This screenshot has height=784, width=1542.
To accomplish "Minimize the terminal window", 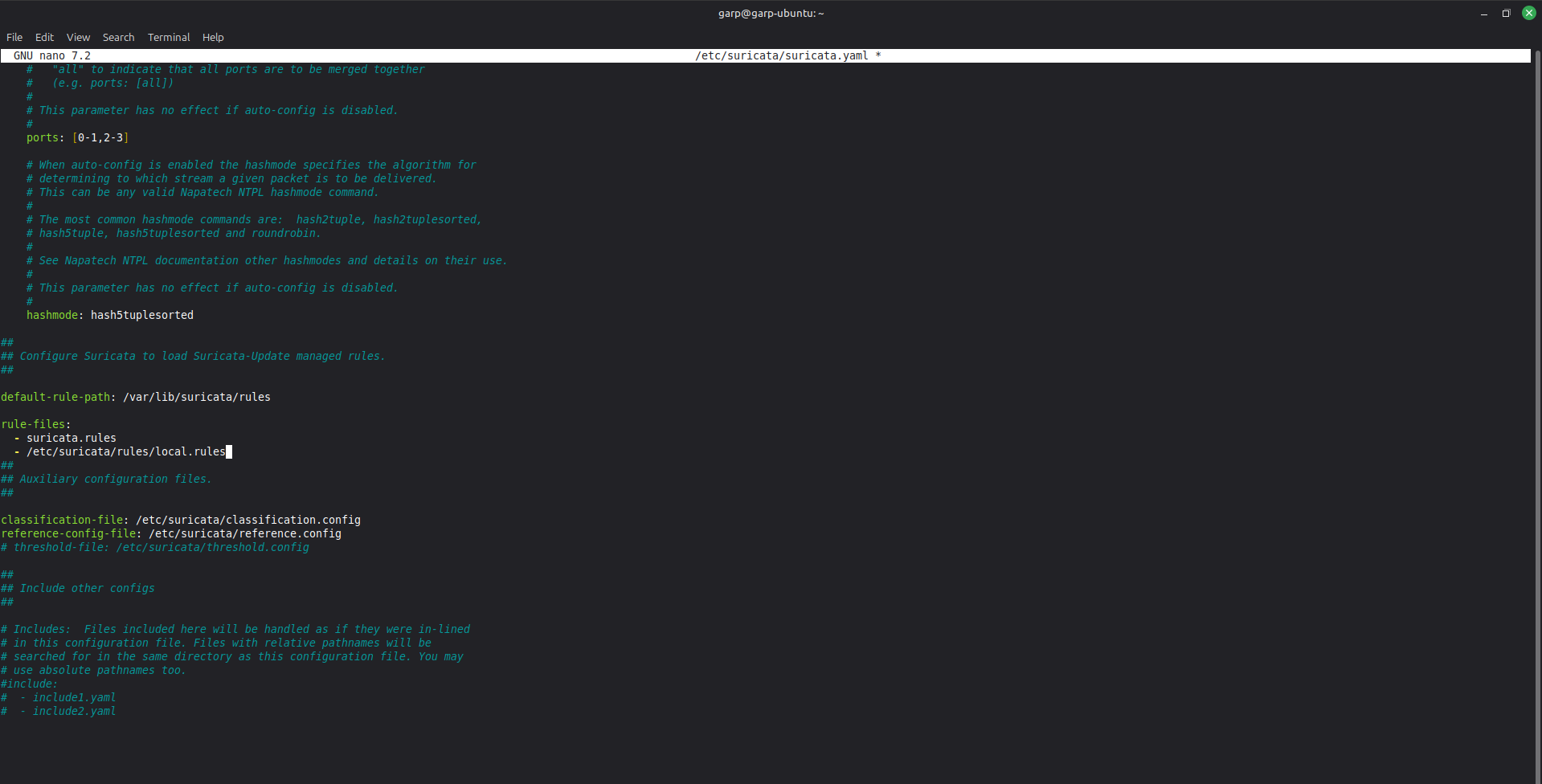I will coord(1483,14).
